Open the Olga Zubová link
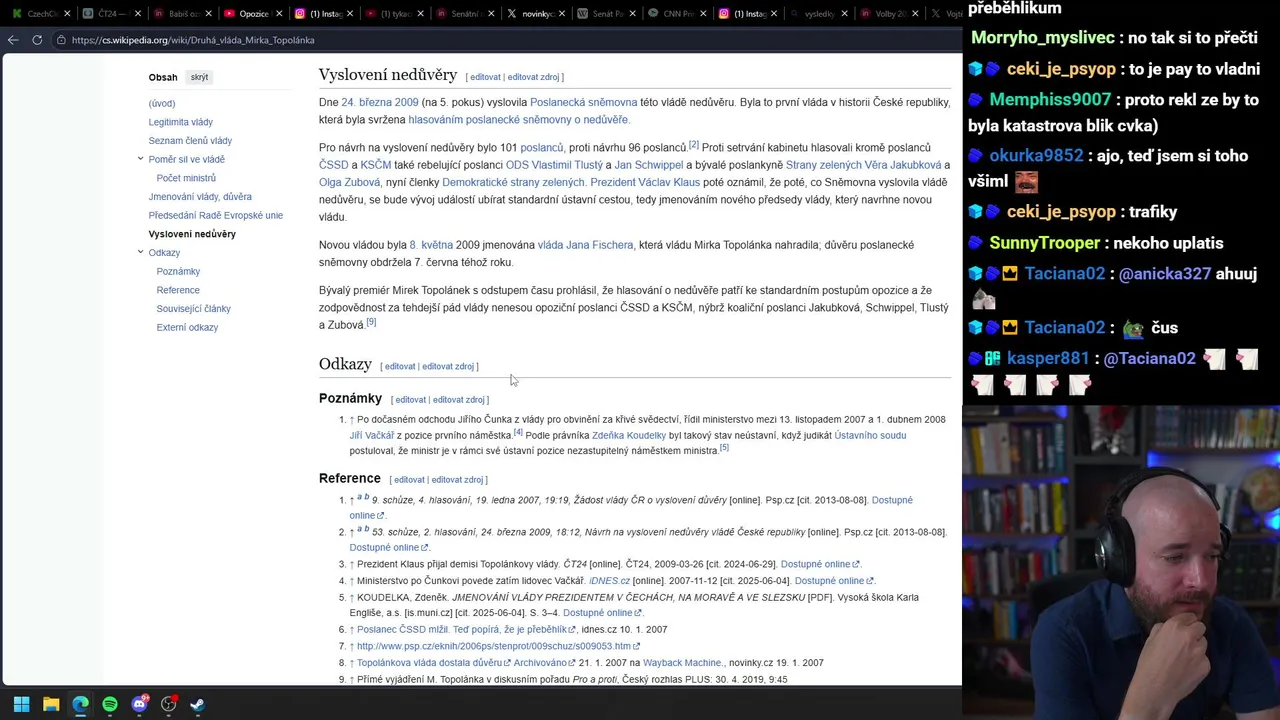Viewport: 1280px width, 720px height. coord(349,183)
